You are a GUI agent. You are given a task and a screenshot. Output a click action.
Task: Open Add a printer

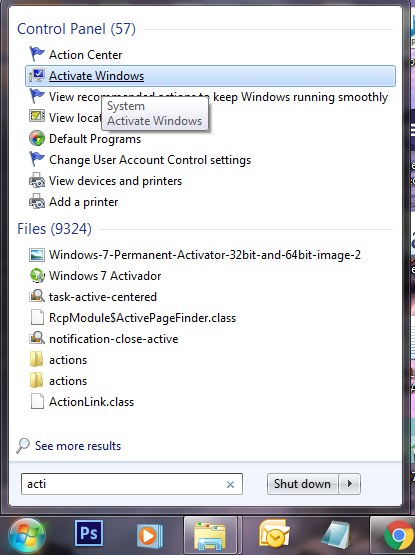(84, 202)
